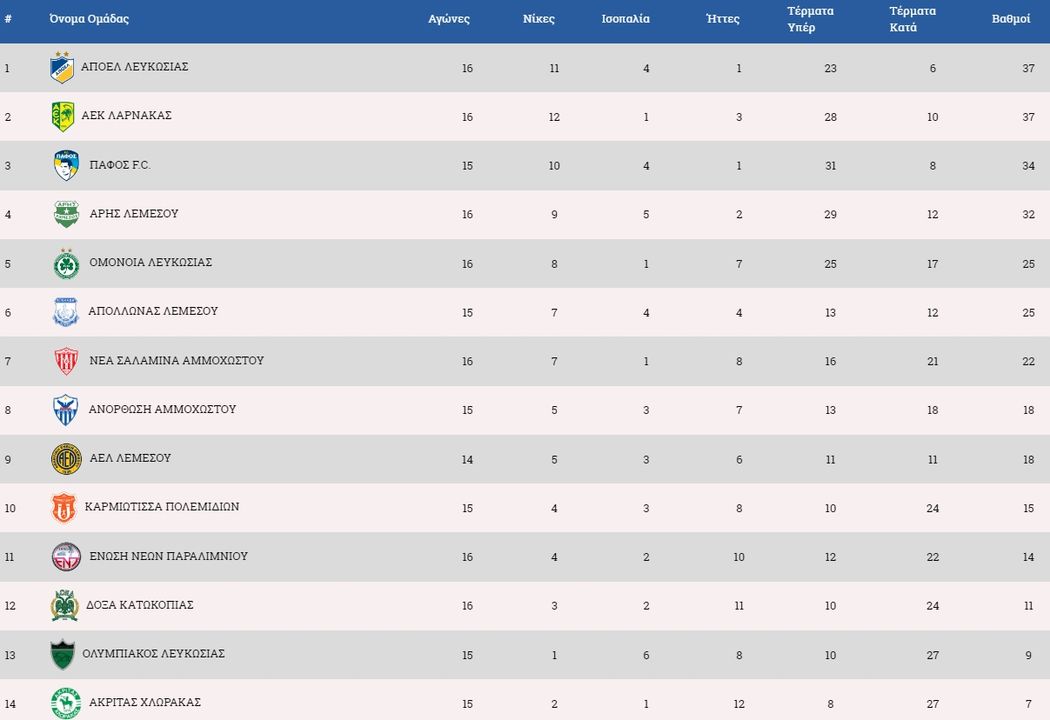The height and width of the screenshot is (720, 1050).
Task: Select ΕΝΩΣΗ ΝΕΩΝ ΠΑΡΑΛΙΜΝΙΟΥ team name
Action: [169, 556]
